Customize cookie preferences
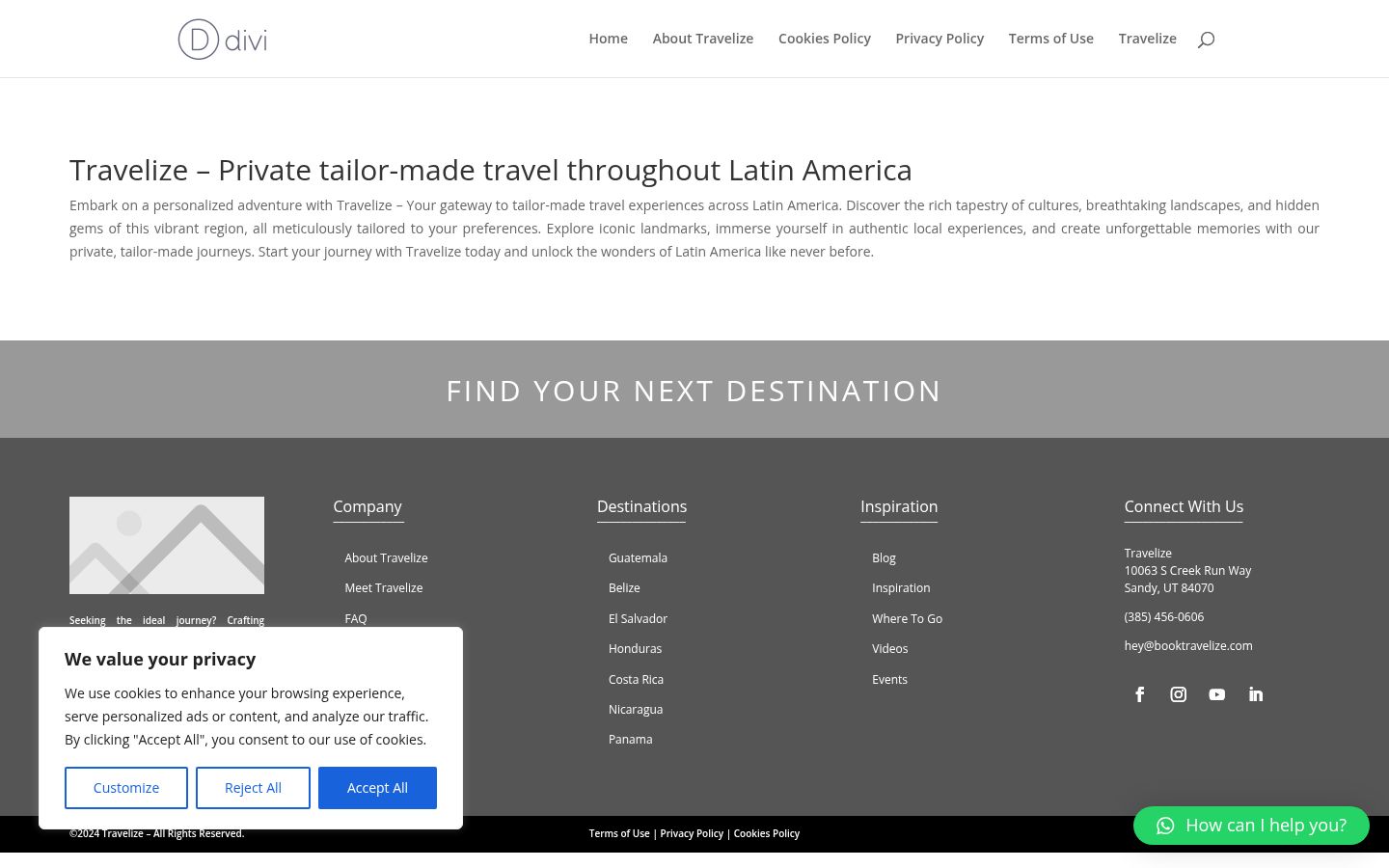 click(x=126, y=788)
